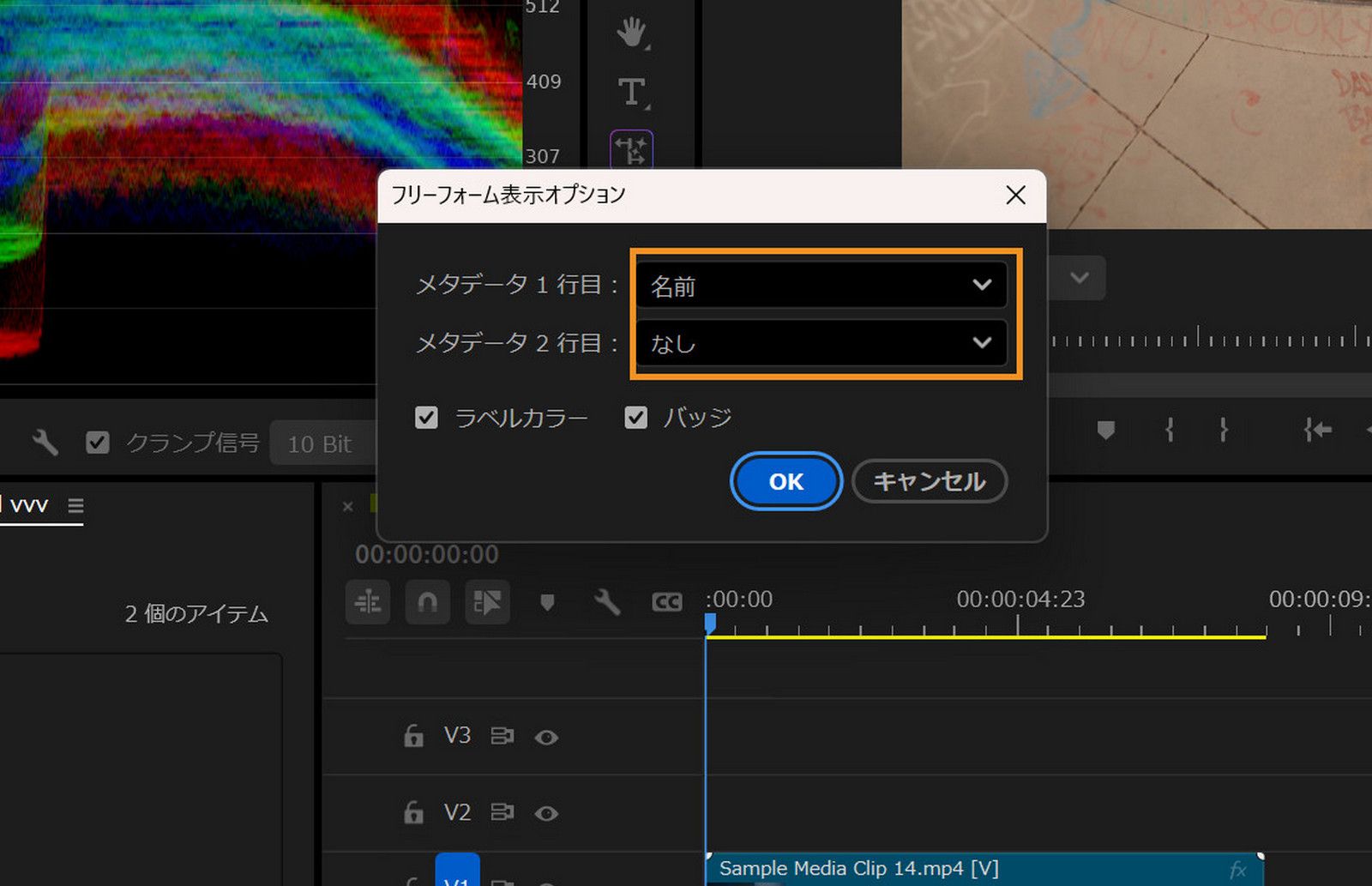Open メタデータ 1 行目 dropdown
Screen dimensions: 1372x886
(x=821, y=286)
